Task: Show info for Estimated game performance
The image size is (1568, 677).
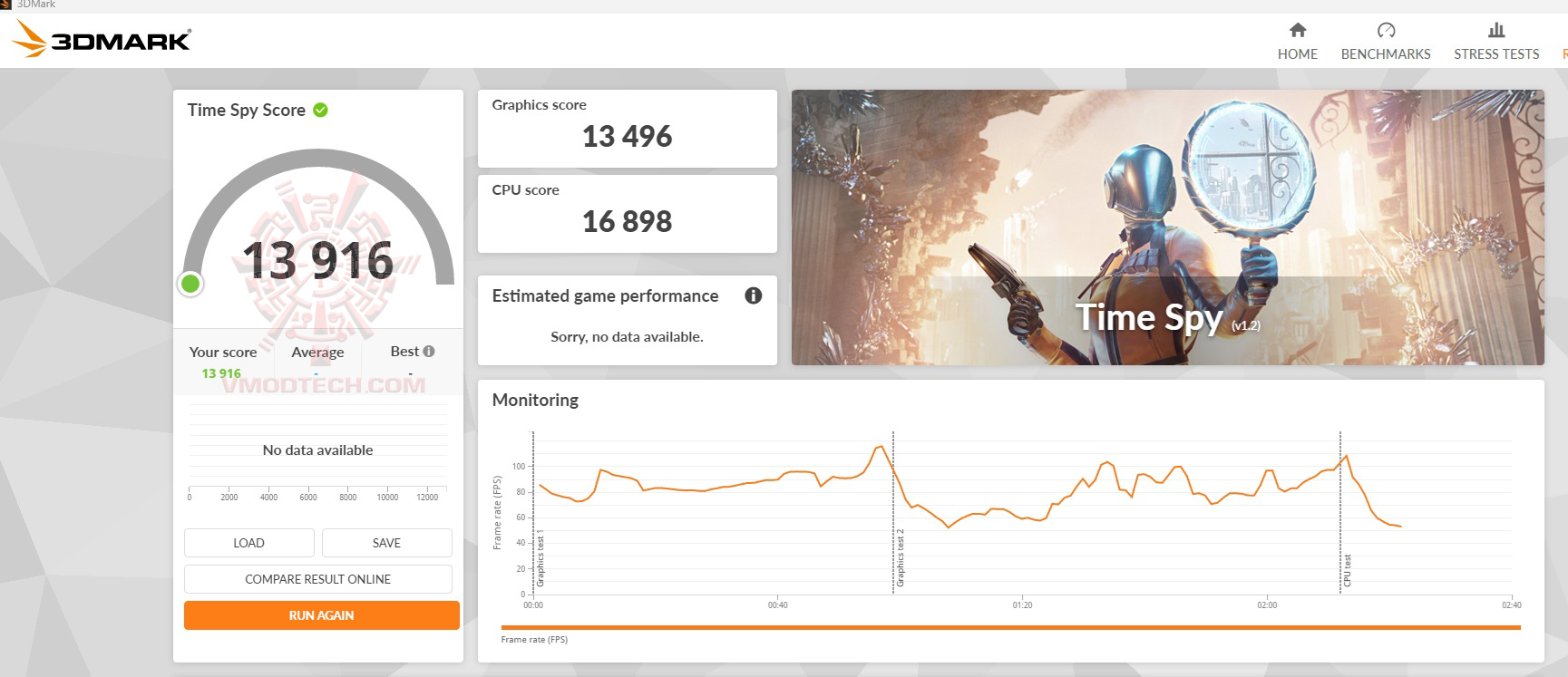Action: [753, 295]
